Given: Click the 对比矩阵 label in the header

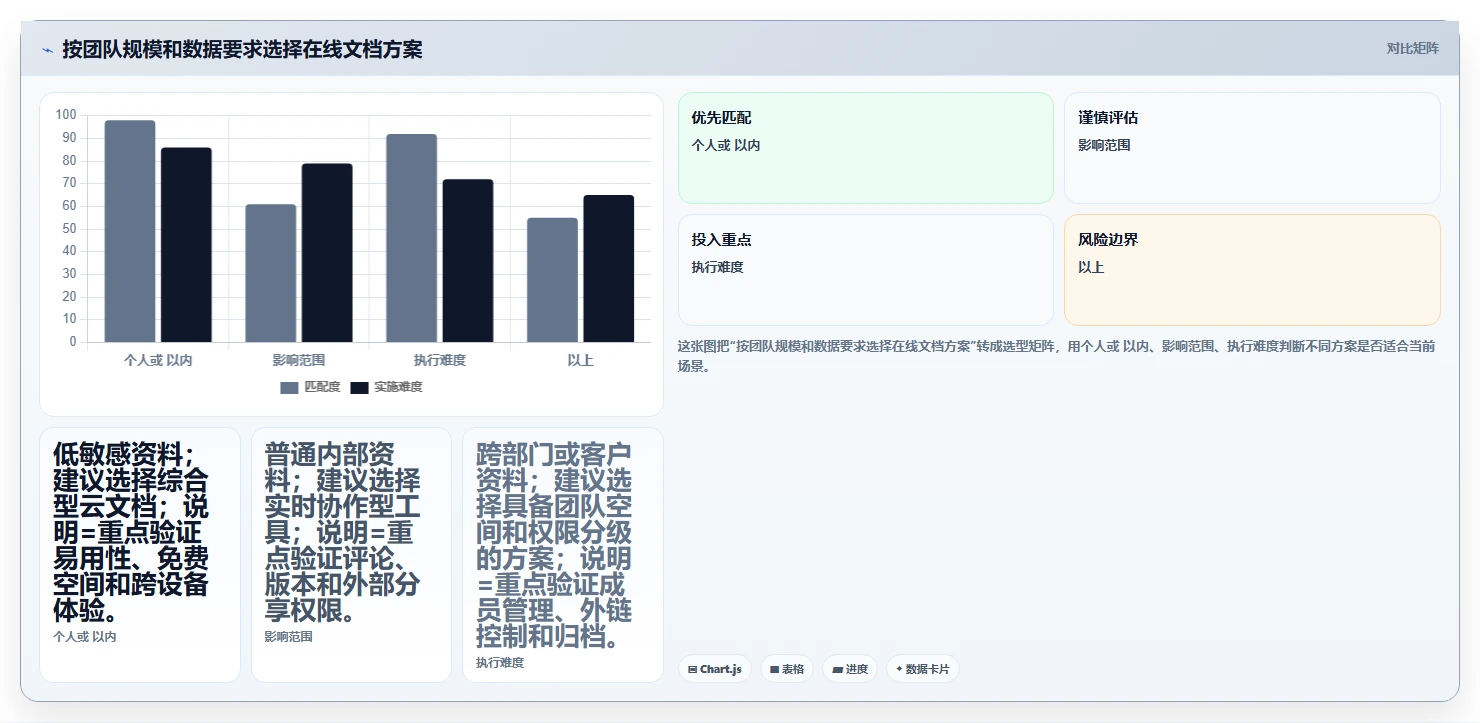Looking at the screenshot, I should click(1412, 49).
